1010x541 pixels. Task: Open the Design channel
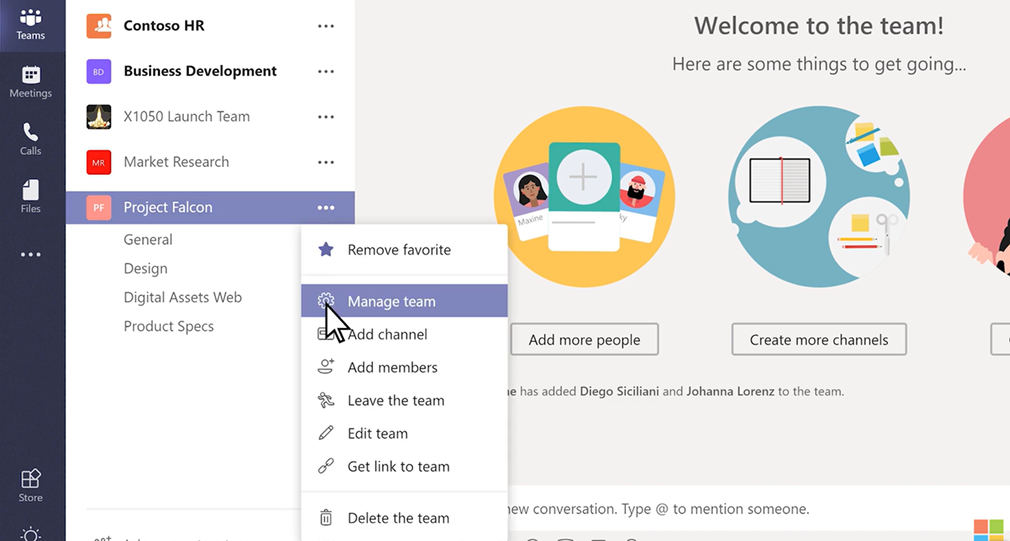[x=146, y=269]
